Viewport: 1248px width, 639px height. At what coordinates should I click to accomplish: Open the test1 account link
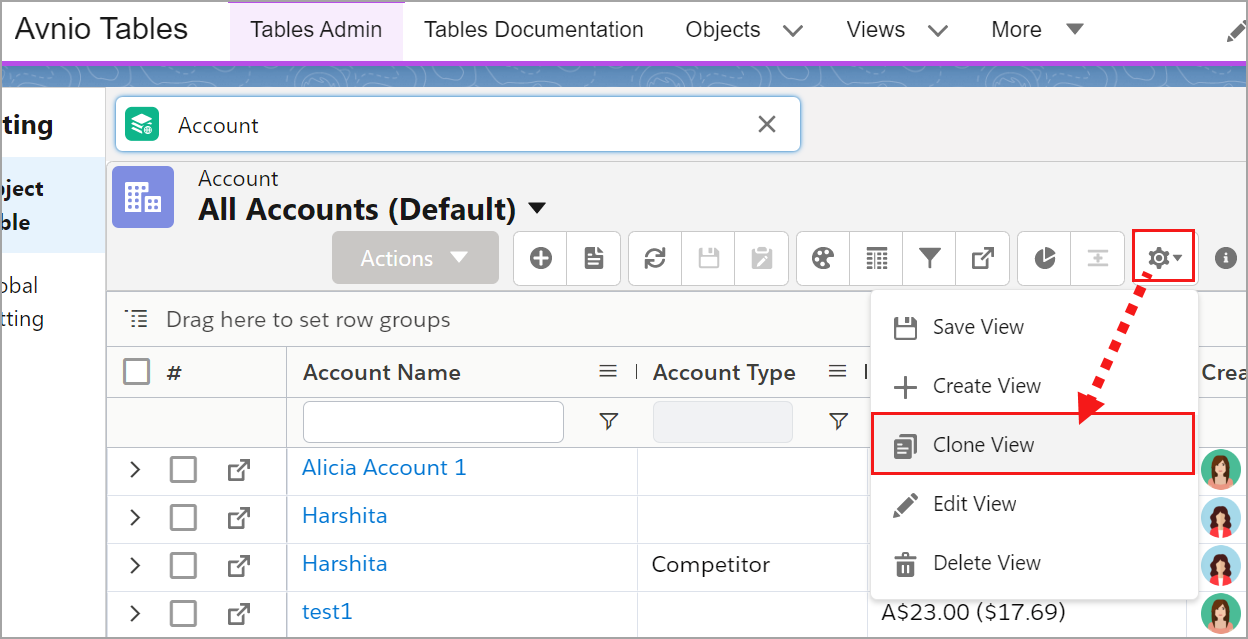coord(327,612)
